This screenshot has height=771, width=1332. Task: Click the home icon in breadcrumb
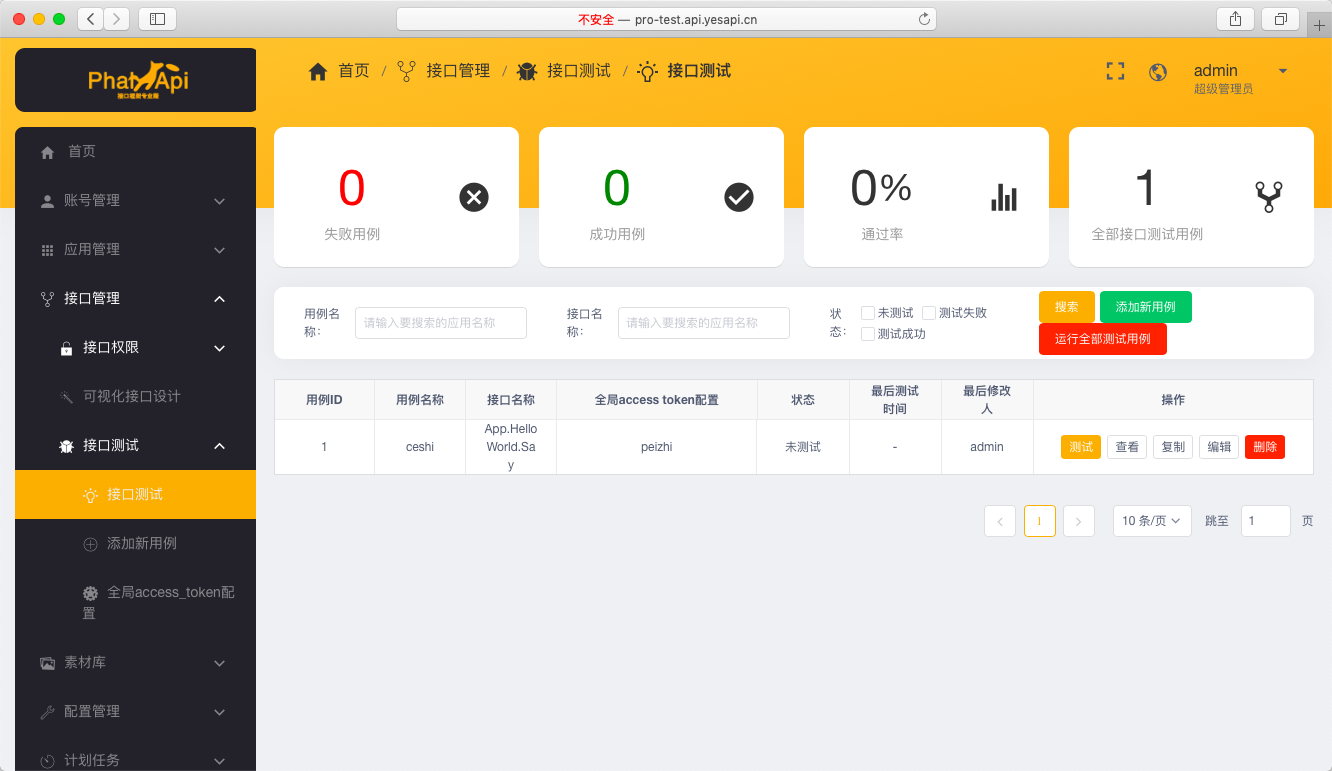(318, 72)
